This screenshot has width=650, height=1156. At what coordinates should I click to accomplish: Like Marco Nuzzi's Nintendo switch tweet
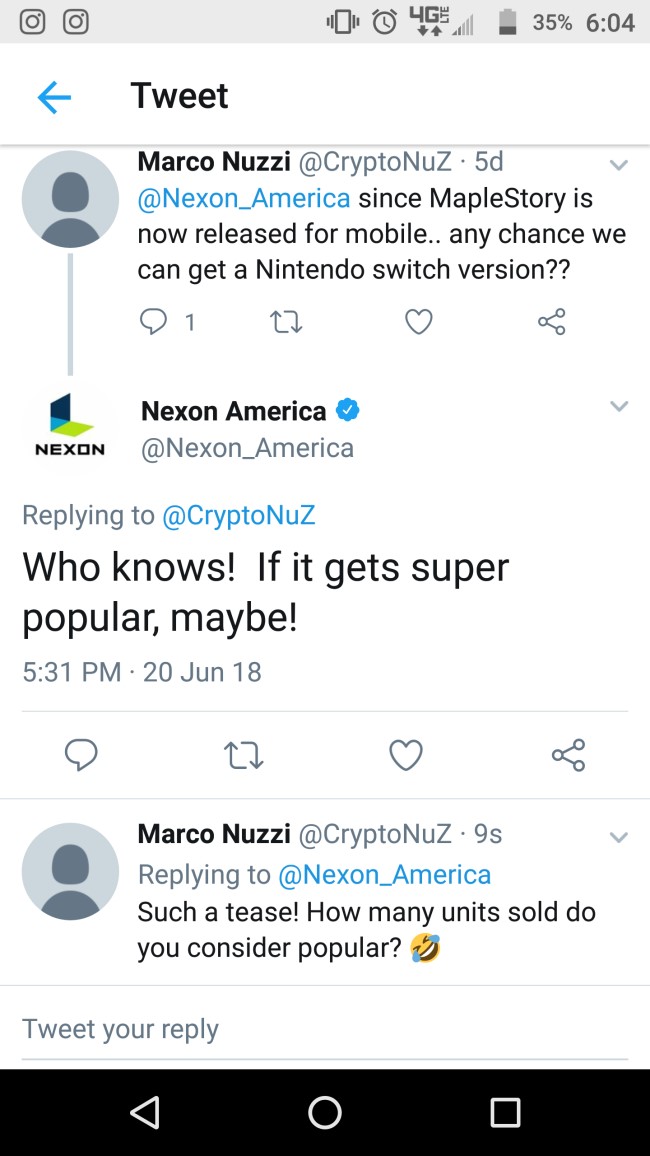click(x=419, y=322)
